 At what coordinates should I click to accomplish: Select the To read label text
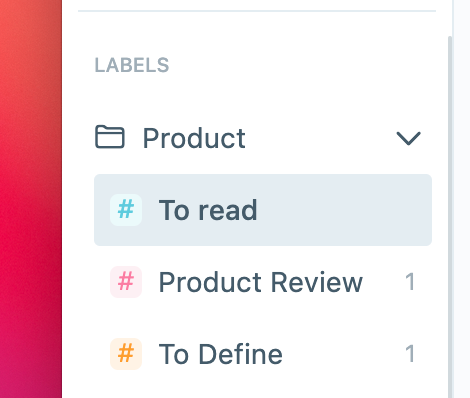click(208, 210)
